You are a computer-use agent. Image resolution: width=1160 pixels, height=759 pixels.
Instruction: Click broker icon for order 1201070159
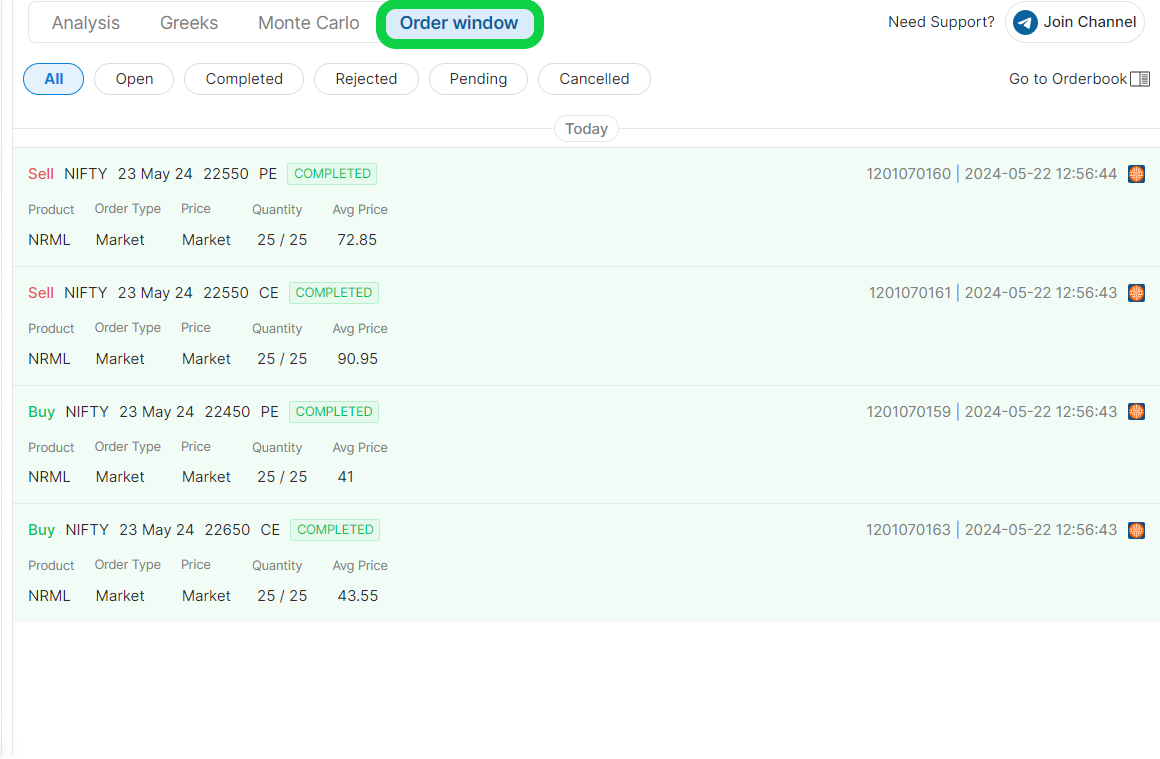click(x=1136, y=411)
